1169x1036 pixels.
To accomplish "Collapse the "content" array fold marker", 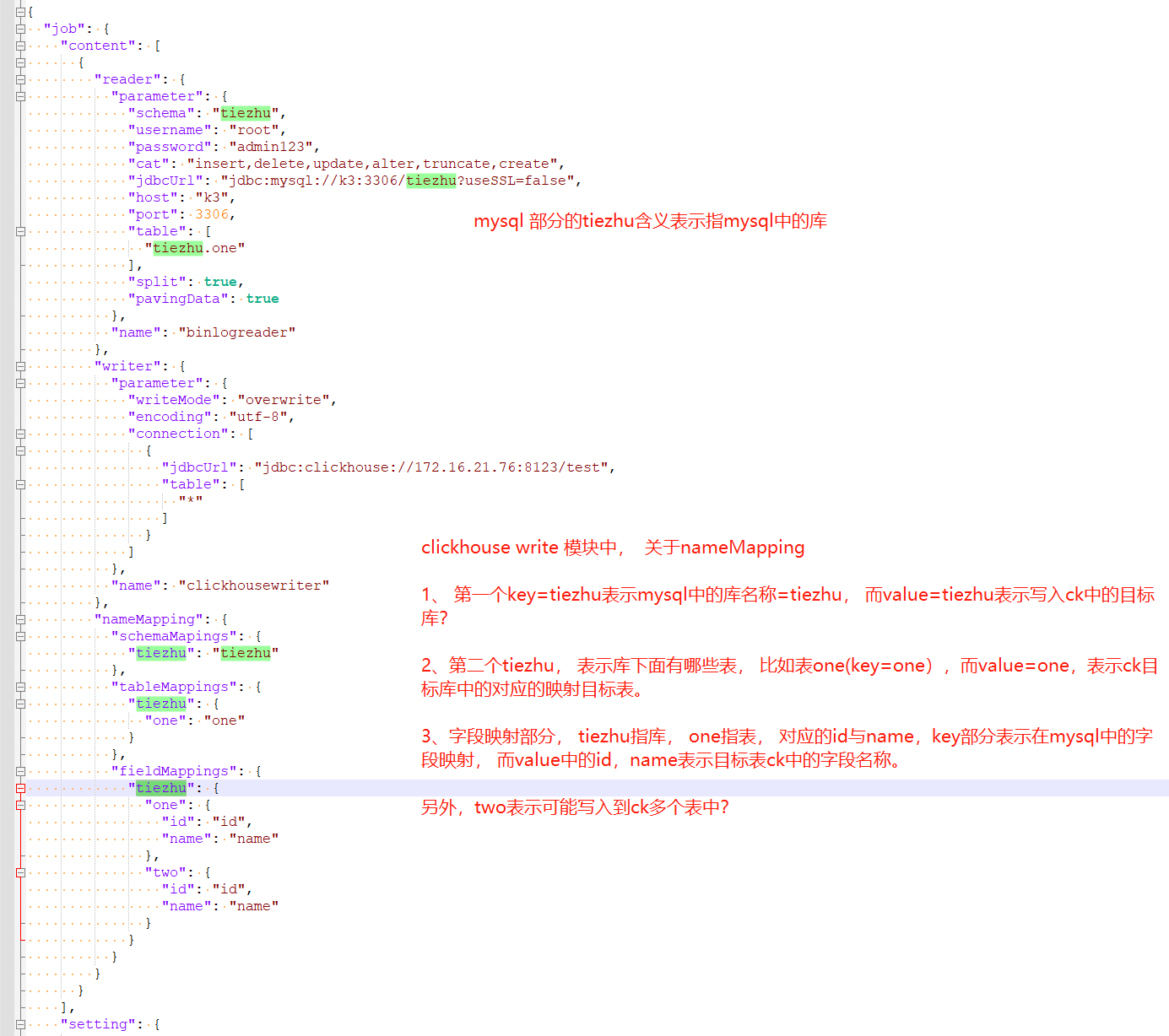I will click(20, 45).
